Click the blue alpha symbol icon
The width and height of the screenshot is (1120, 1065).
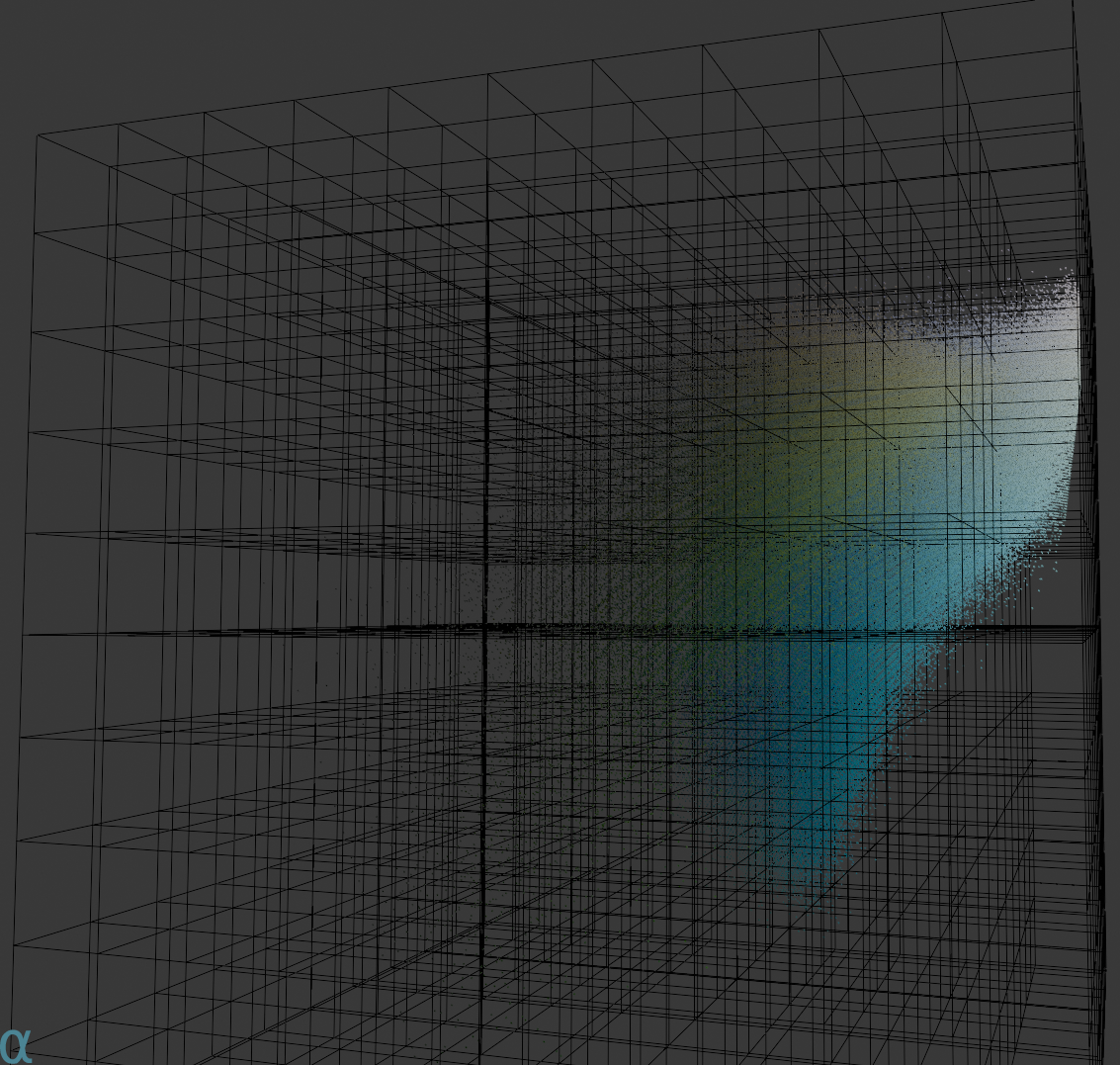pos(16,1047)
